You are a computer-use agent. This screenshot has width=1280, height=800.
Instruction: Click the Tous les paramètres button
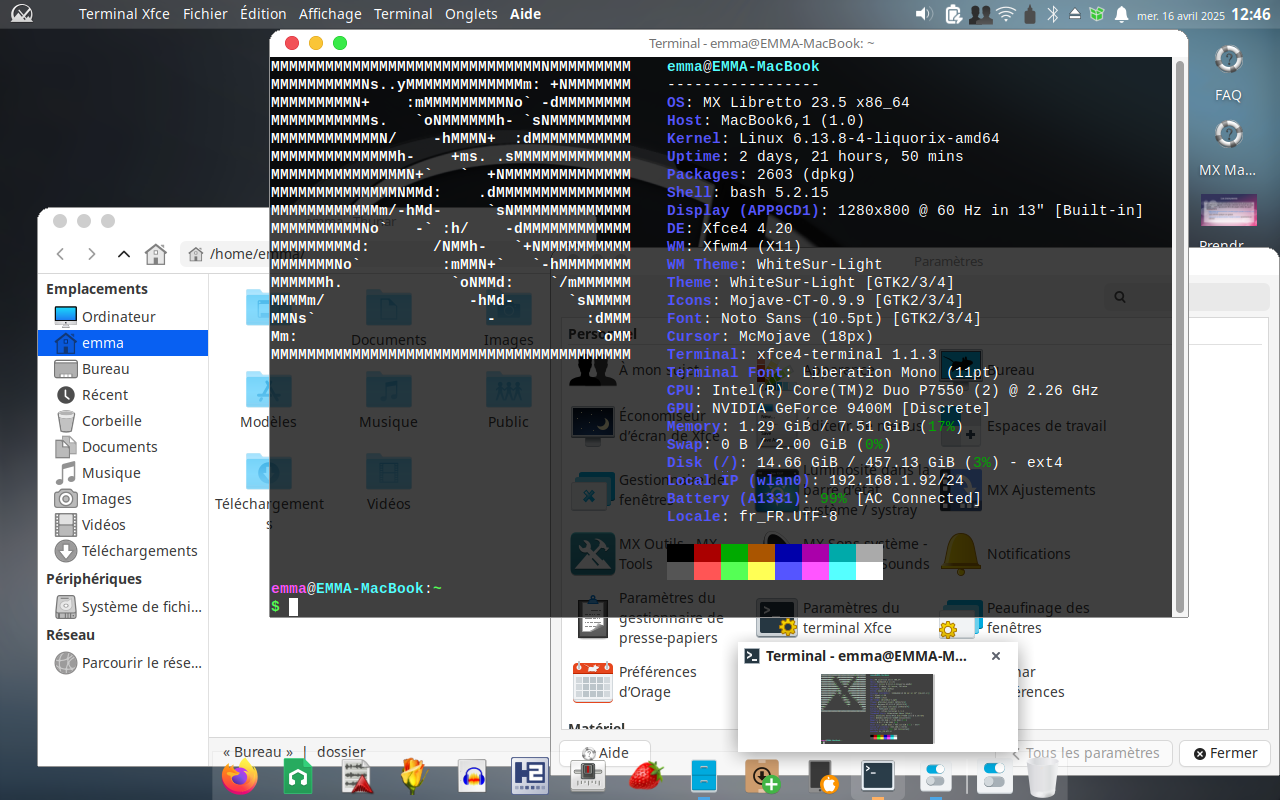(1084, 753)
